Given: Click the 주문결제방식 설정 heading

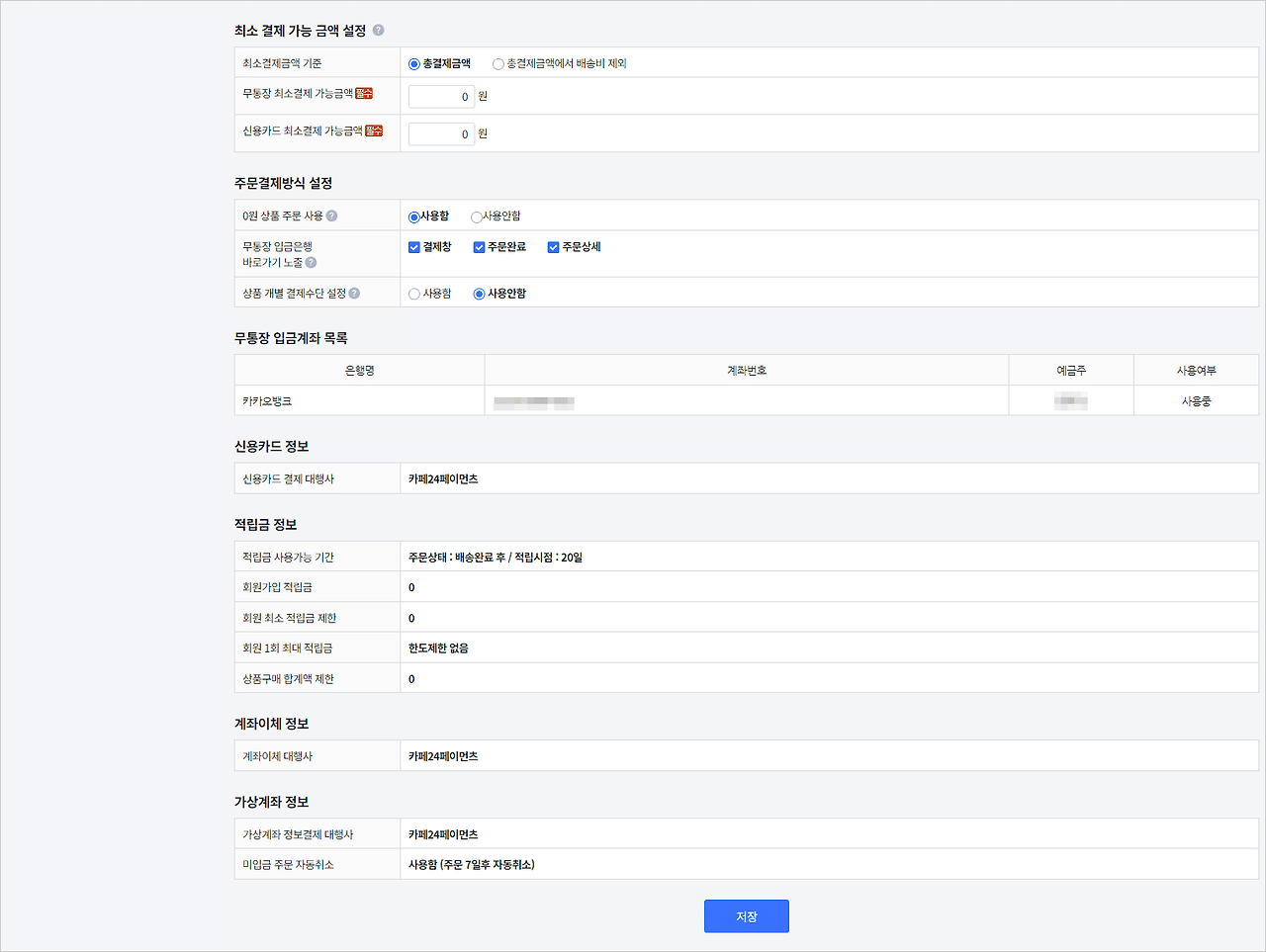Looking at the screenshot, I should click(x=283, y=183).
